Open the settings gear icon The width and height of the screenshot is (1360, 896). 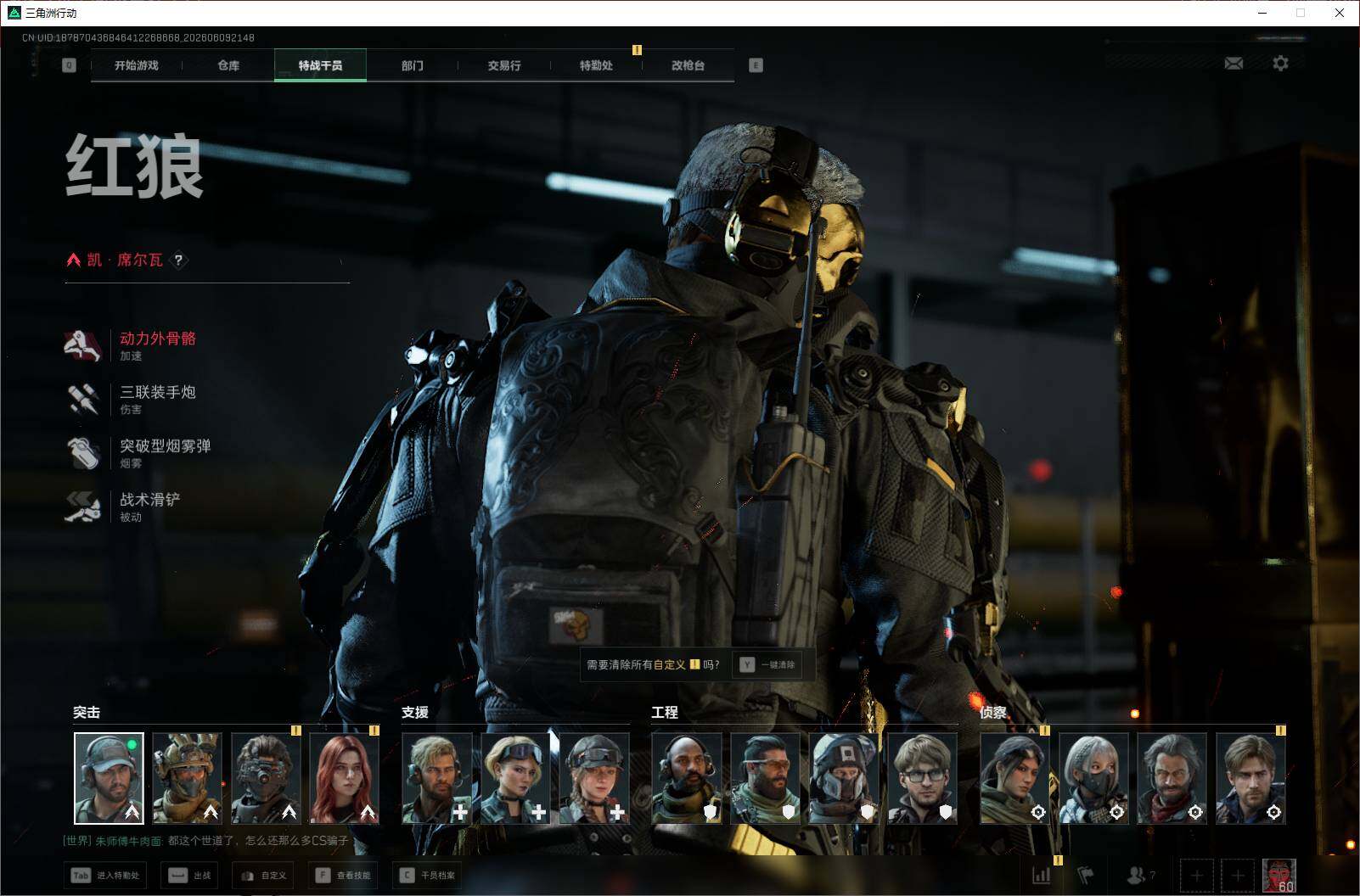[1280, 63]
